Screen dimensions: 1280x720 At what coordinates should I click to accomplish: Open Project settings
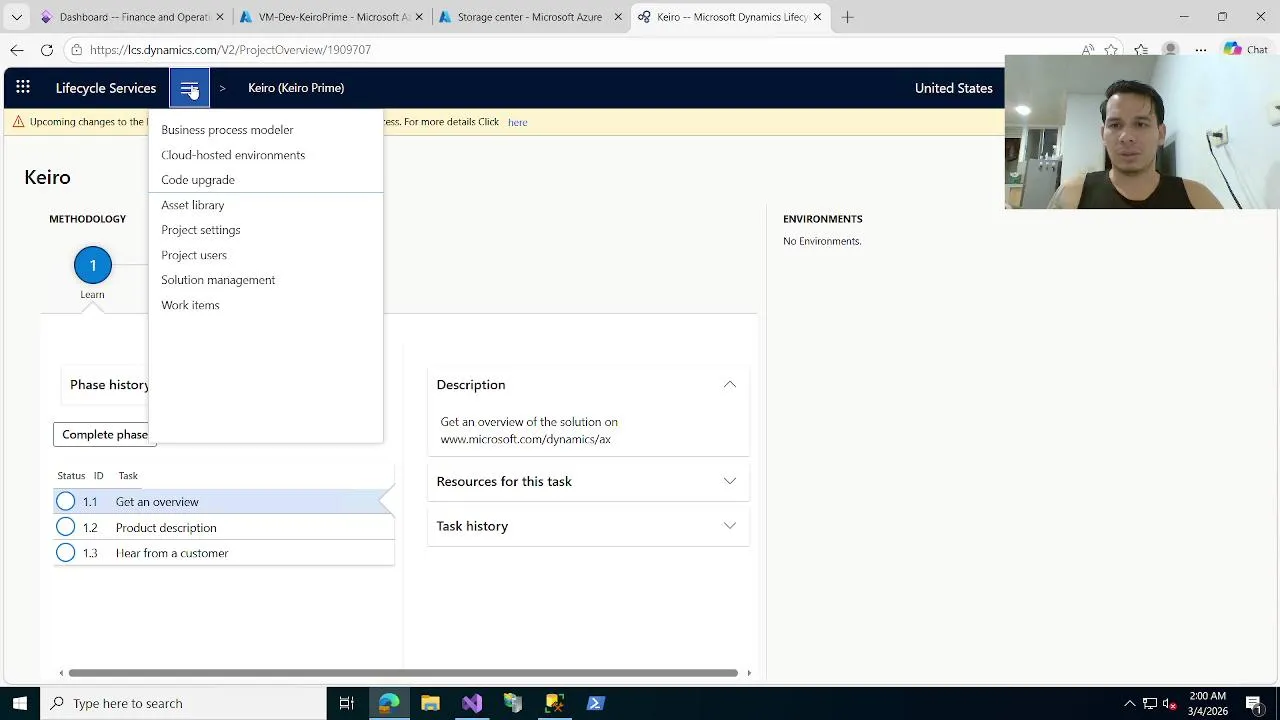coord(201,230)
